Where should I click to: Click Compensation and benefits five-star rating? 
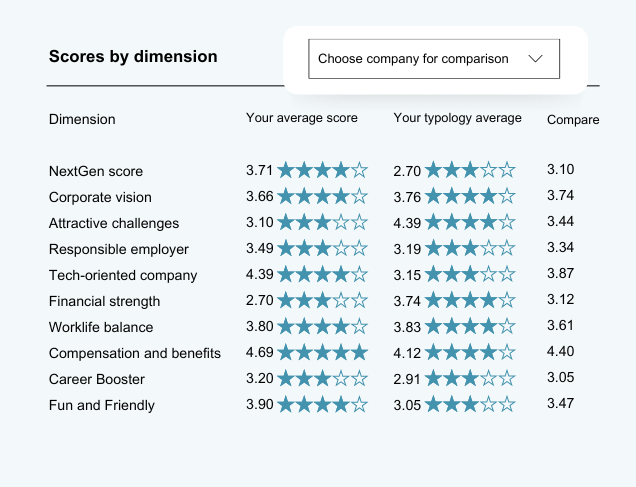coord(322,352)
